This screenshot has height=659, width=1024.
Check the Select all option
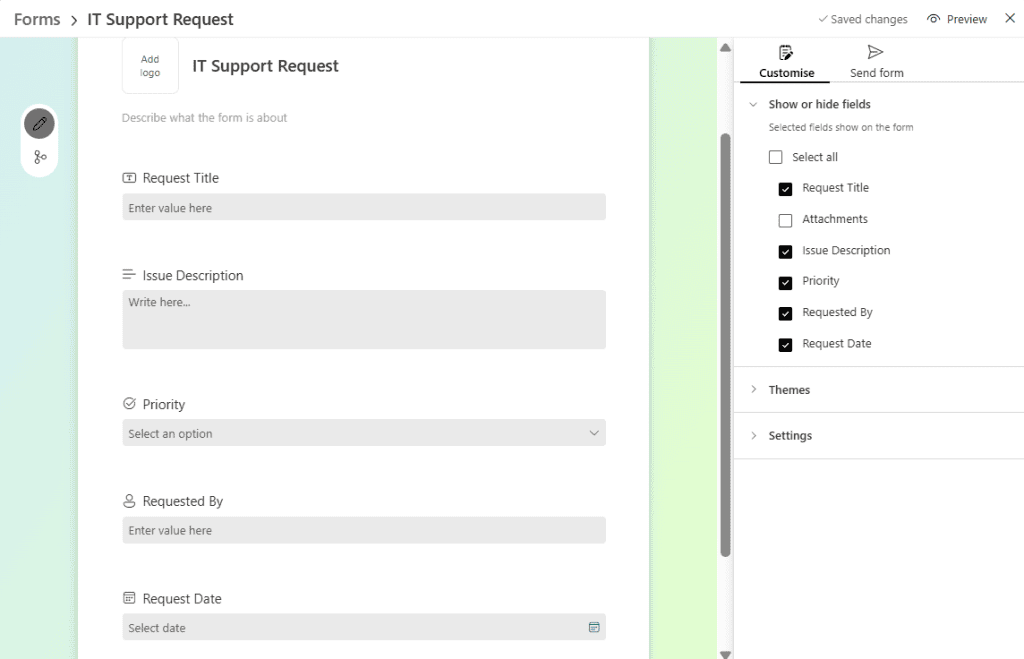(775, 156)
